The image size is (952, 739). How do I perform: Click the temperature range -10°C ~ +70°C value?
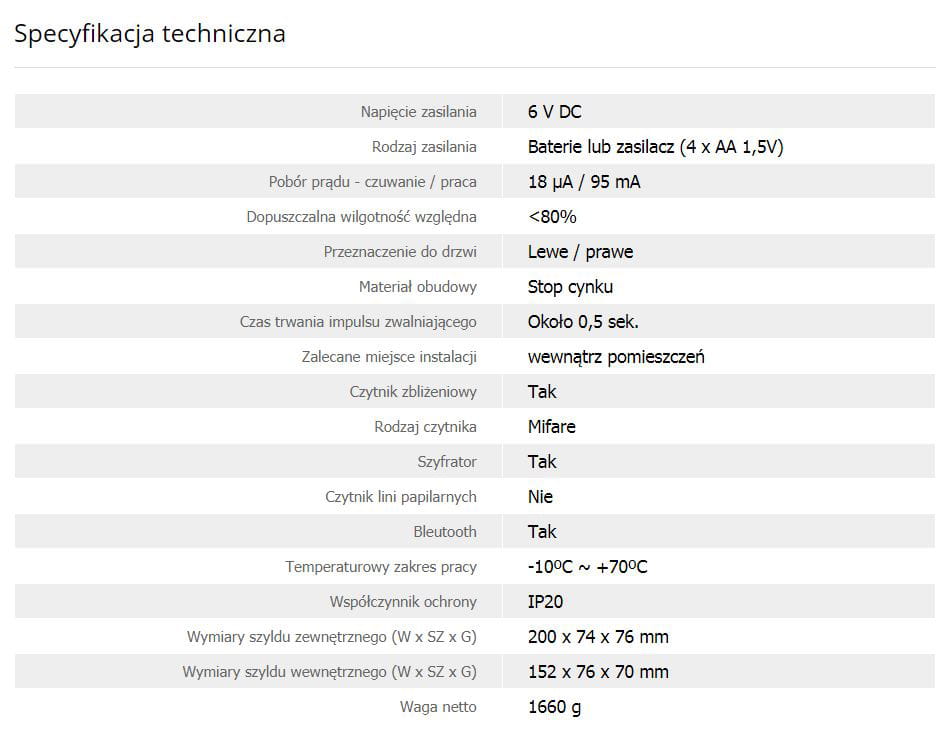point(588,567)
